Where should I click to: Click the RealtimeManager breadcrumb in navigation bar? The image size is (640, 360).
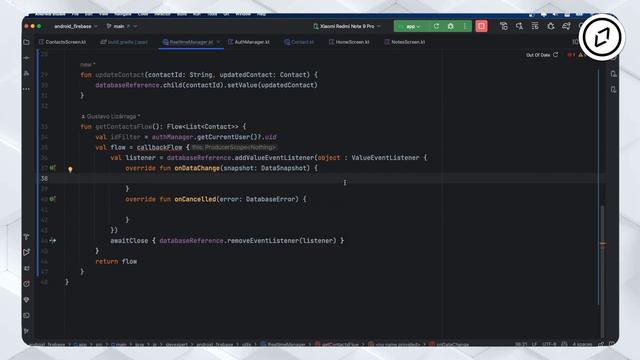283,344
